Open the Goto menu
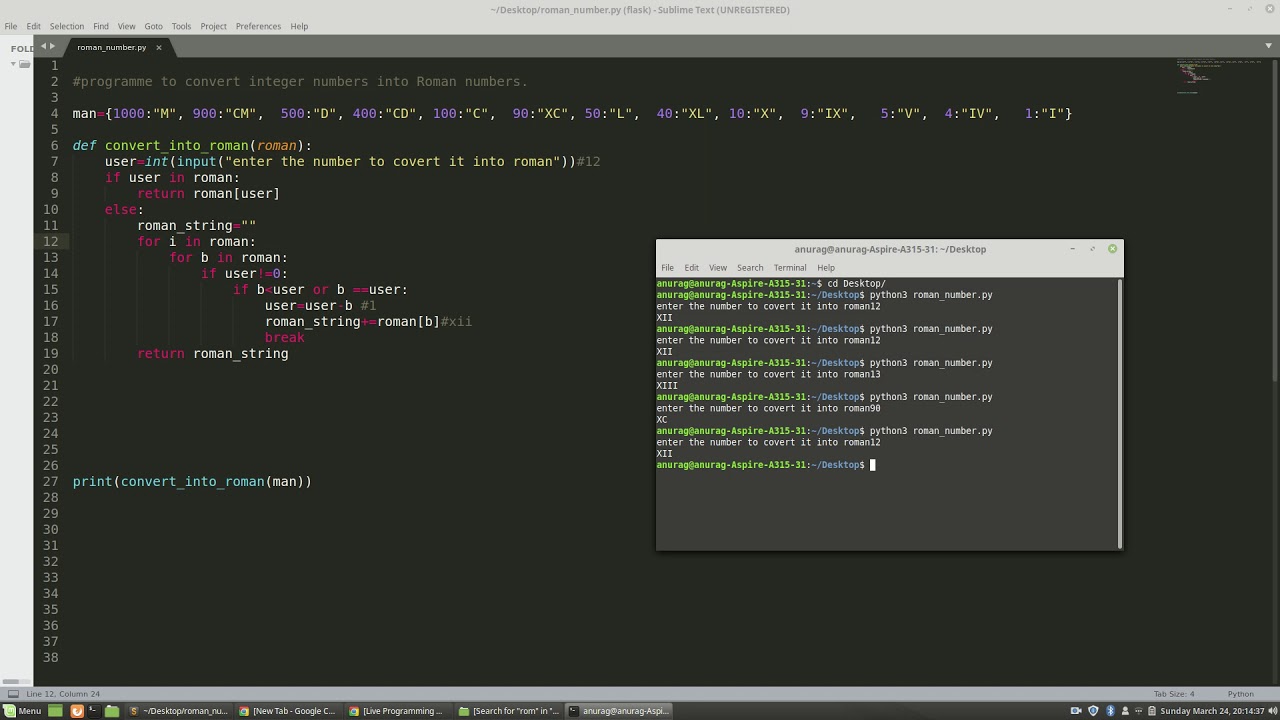This screenshot has width=1280, height=720. 153,26
